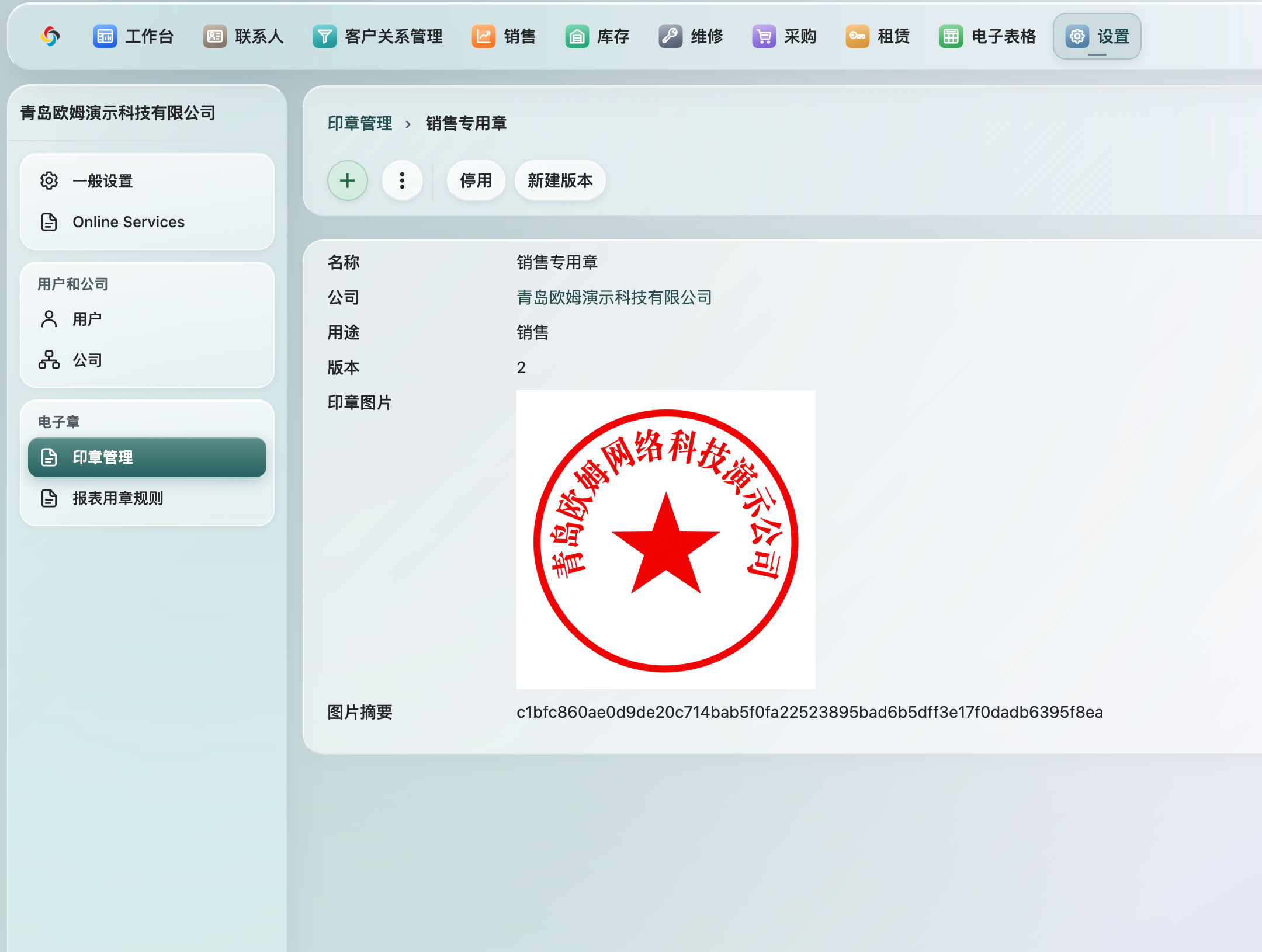The image size is (1262, 952).
Task: Click the 报表用章规则 document icon
Action: coord(49,498)
